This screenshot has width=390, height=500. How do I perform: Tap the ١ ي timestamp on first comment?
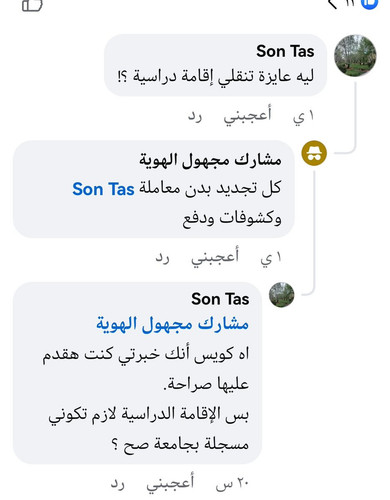click(303, 116)
